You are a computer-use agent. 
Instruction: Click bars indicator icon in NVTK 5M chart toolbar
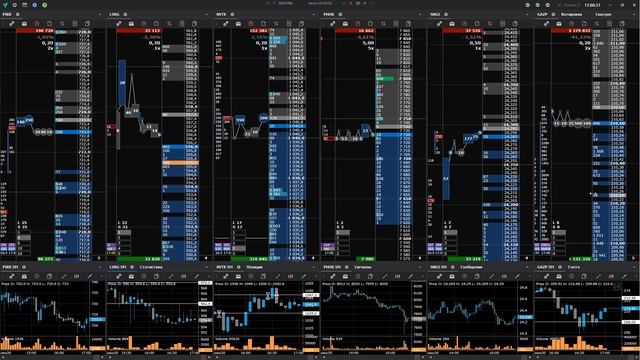coord(290,277)
